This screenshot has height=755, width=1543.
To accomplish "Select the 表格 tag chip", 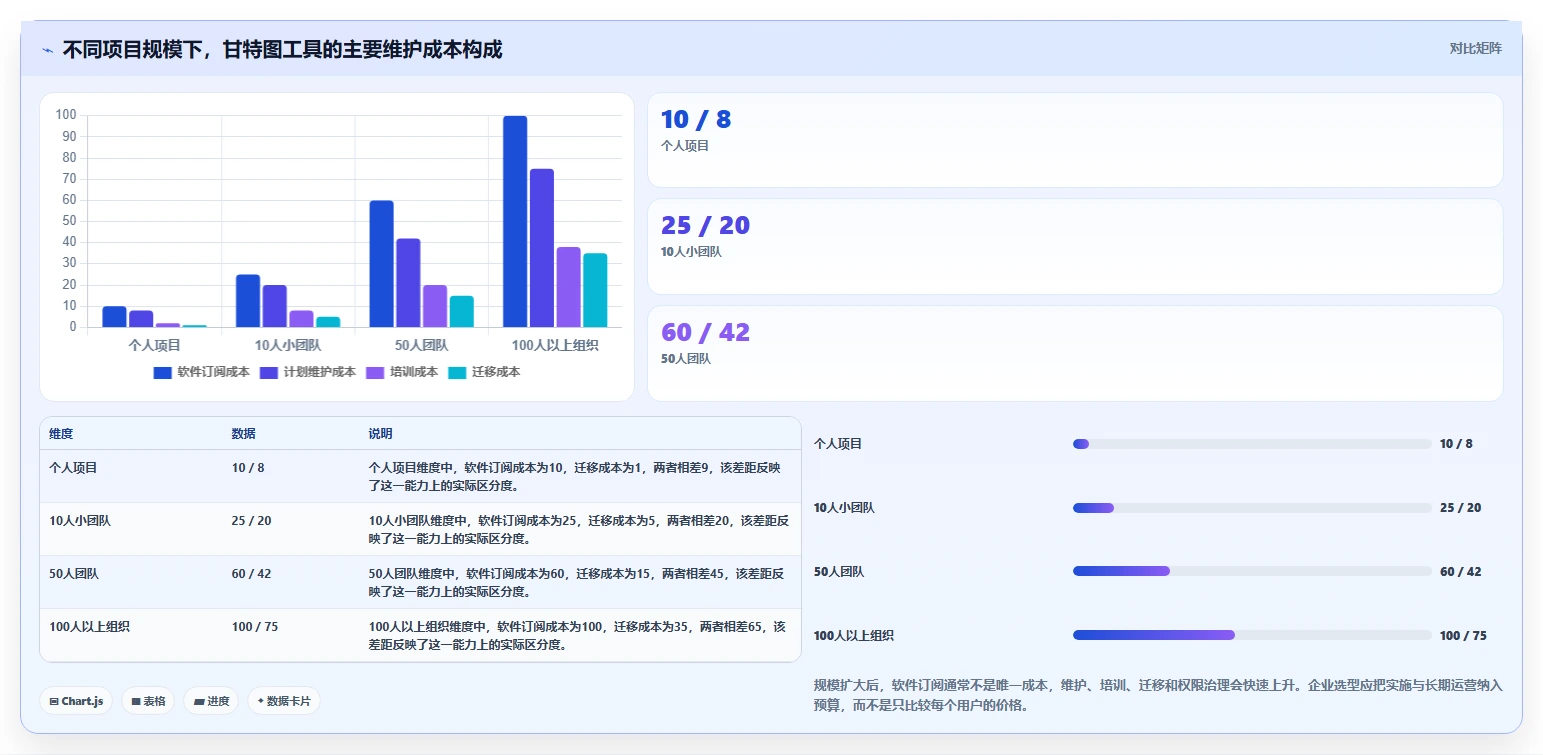I will point(148,701).
